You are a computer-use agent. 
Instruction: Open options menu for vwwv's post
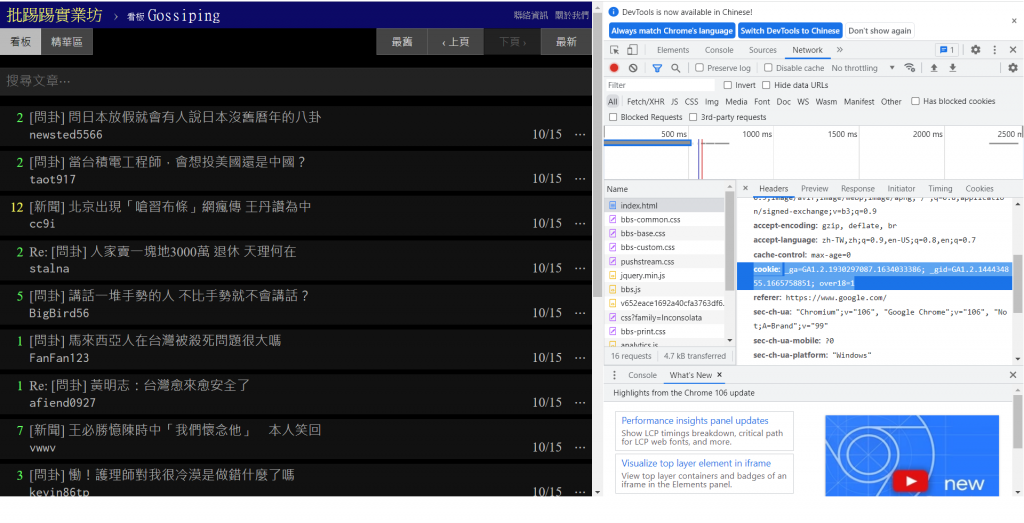pyautogui.click(x=580, y=447)
